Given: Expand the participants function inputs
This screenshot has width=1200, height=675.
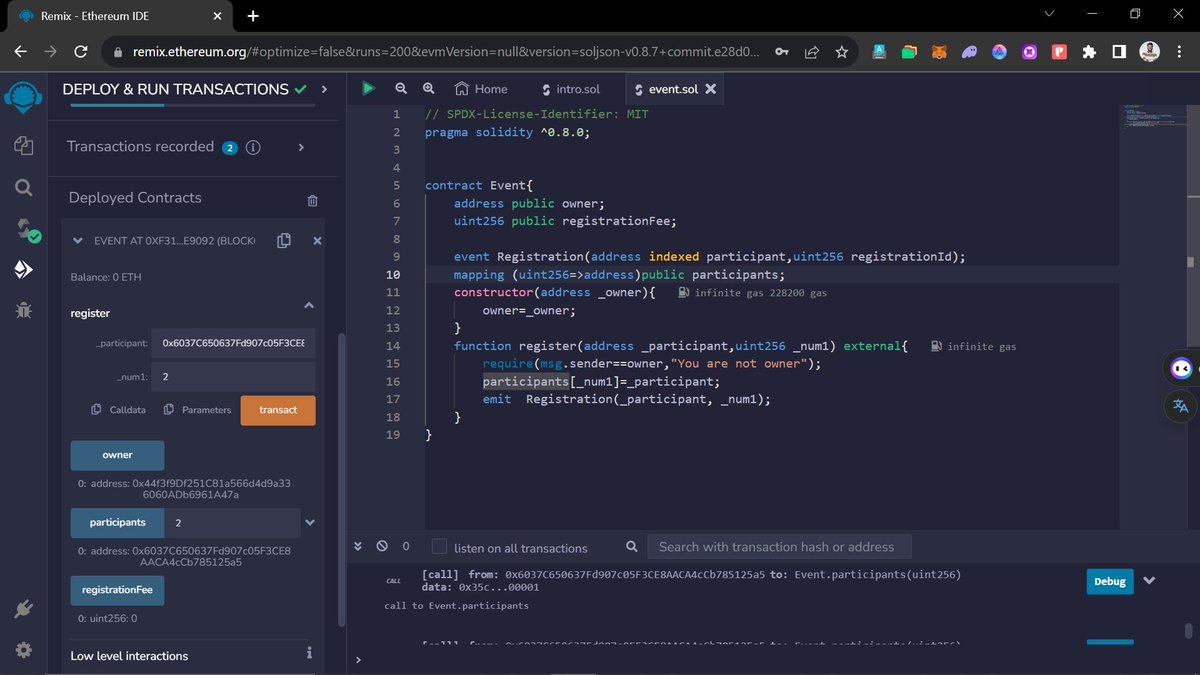Looking at the screenshot, I should coord(310,523).
